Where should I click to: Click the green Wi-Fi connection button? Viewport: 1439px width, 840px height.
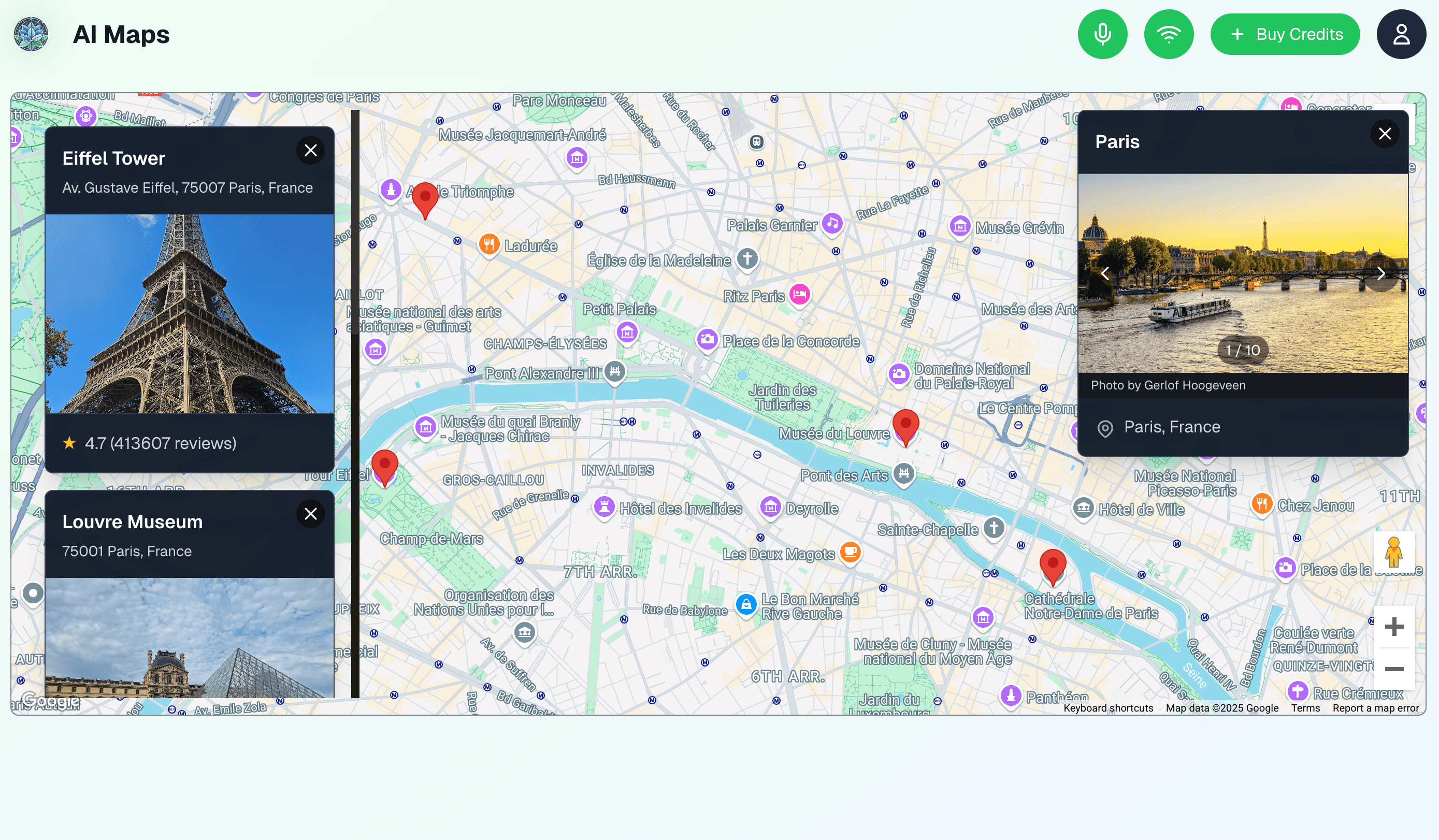pos(1168,34)
